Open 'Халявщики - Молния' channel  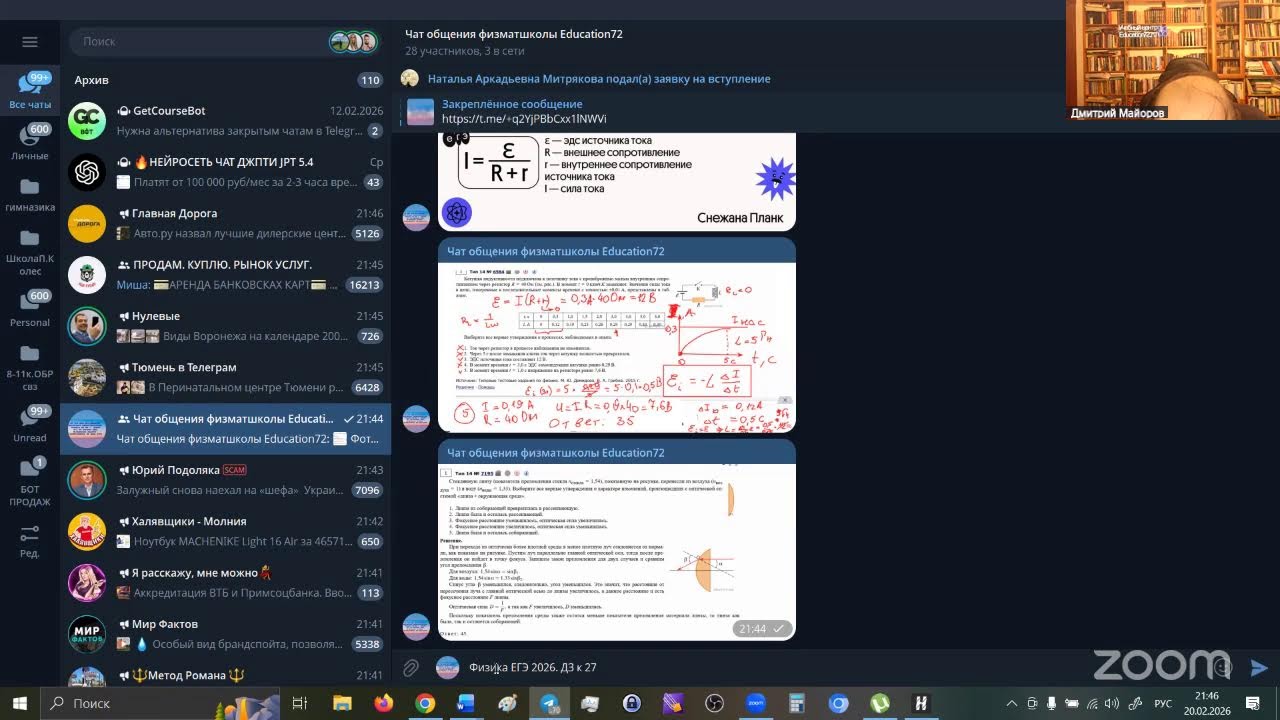[226, 531]
